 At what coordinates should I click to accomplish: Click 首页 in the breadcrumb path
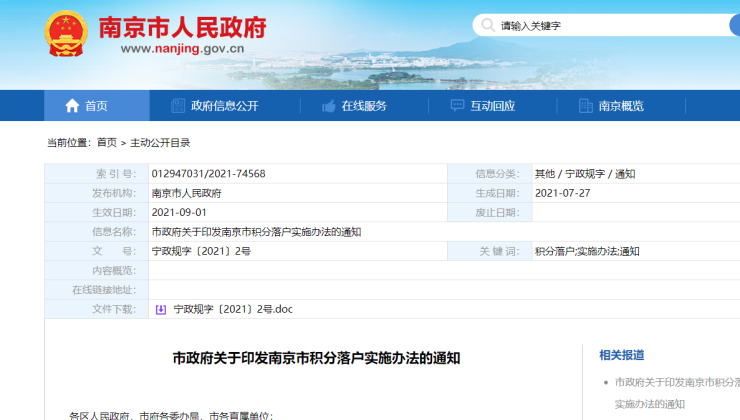107,143
